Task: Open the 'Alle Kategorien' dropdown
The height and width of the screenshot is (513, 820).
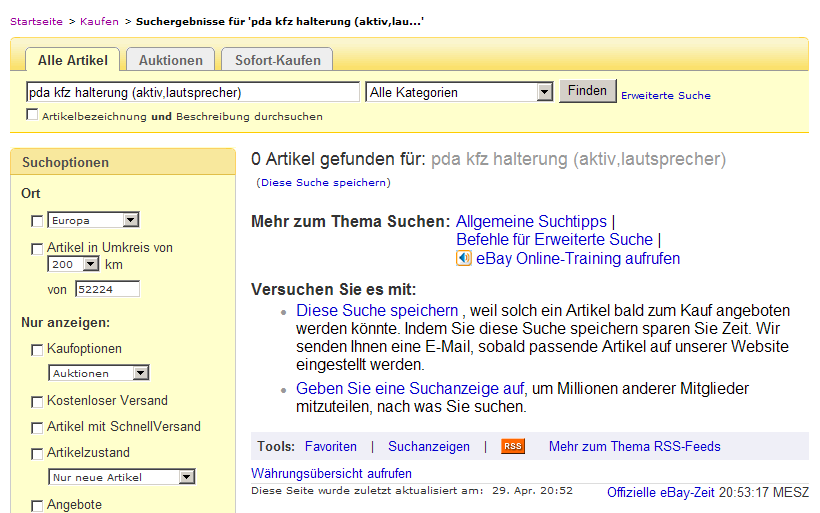Action: point(459,93)
